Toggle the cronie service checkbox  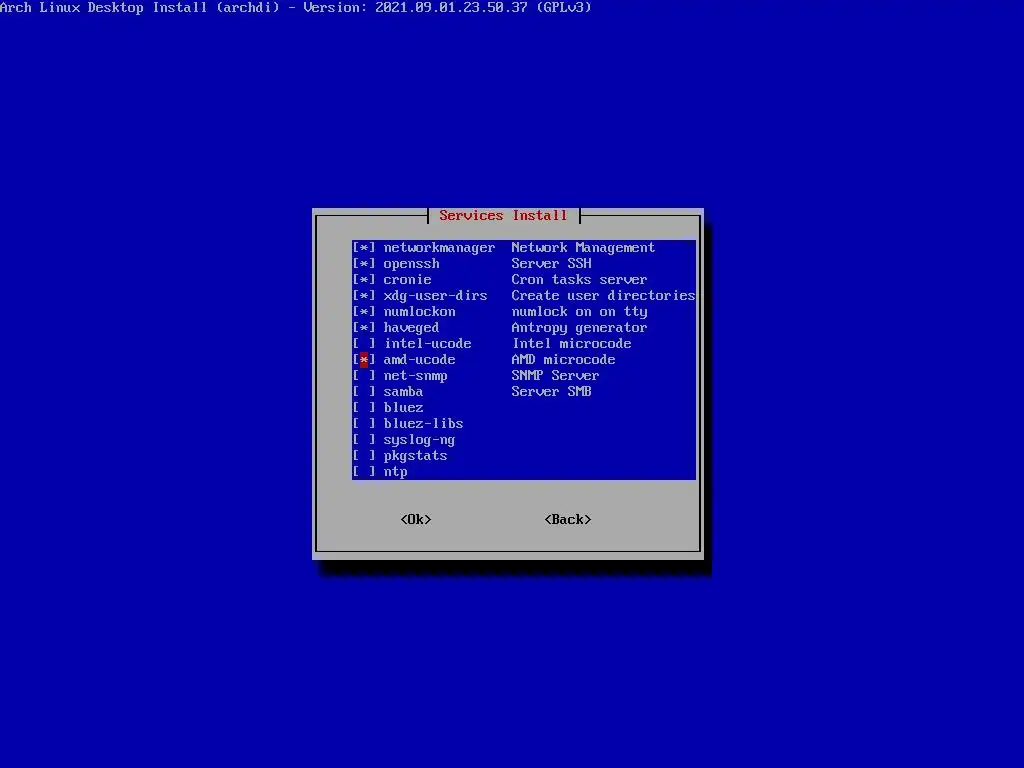[364, 280]
